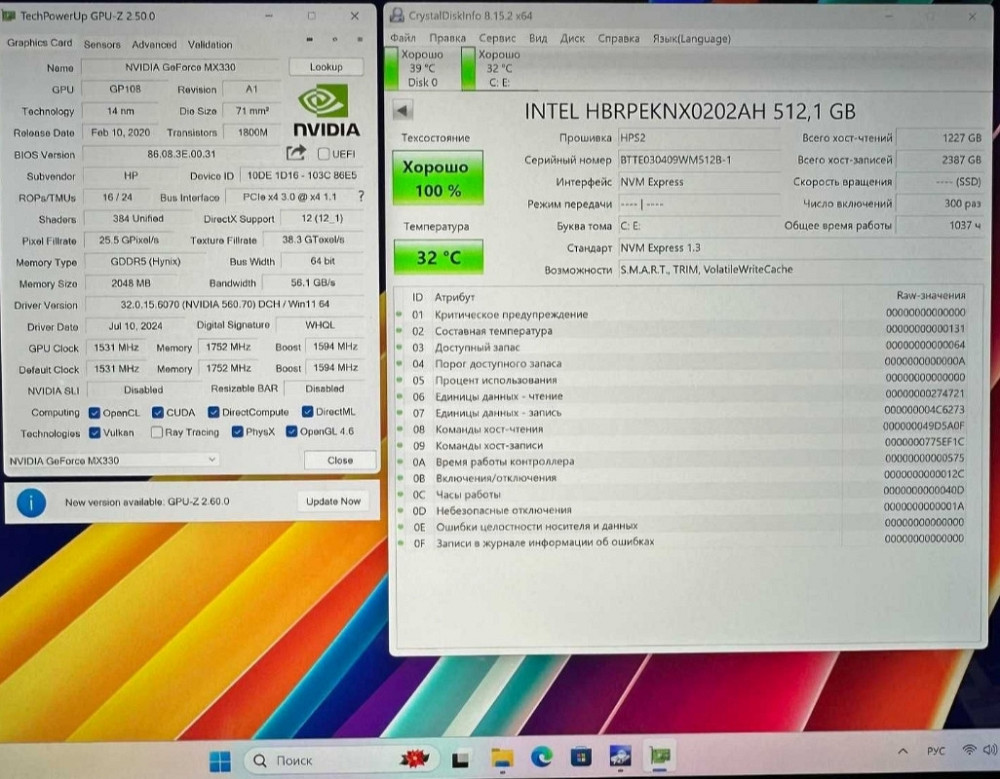
Task: Expand the system tray hidden icons chevron
Action: (x=902, y=751)
